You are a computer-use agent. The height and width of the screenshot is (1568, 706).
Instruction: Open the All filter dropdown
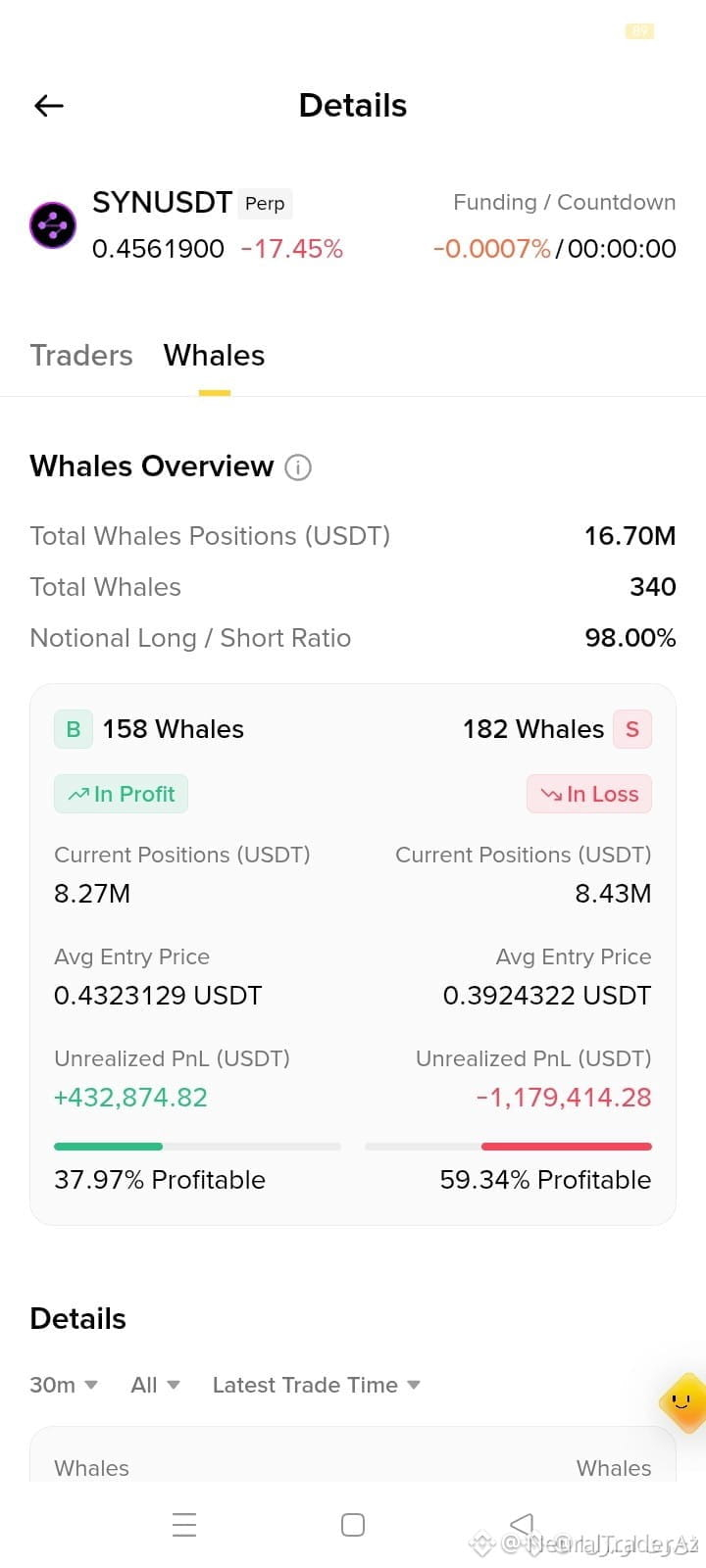click(155, 1385)
